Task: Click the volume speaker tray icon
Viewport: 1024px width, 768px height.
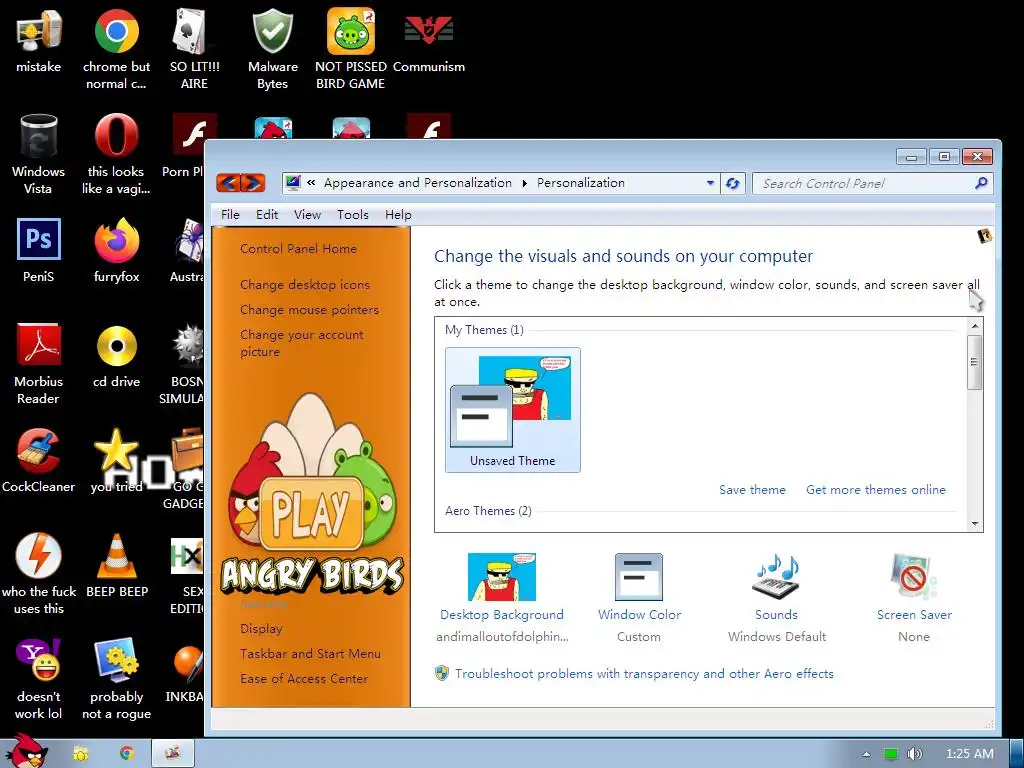Action: [915, 754]
